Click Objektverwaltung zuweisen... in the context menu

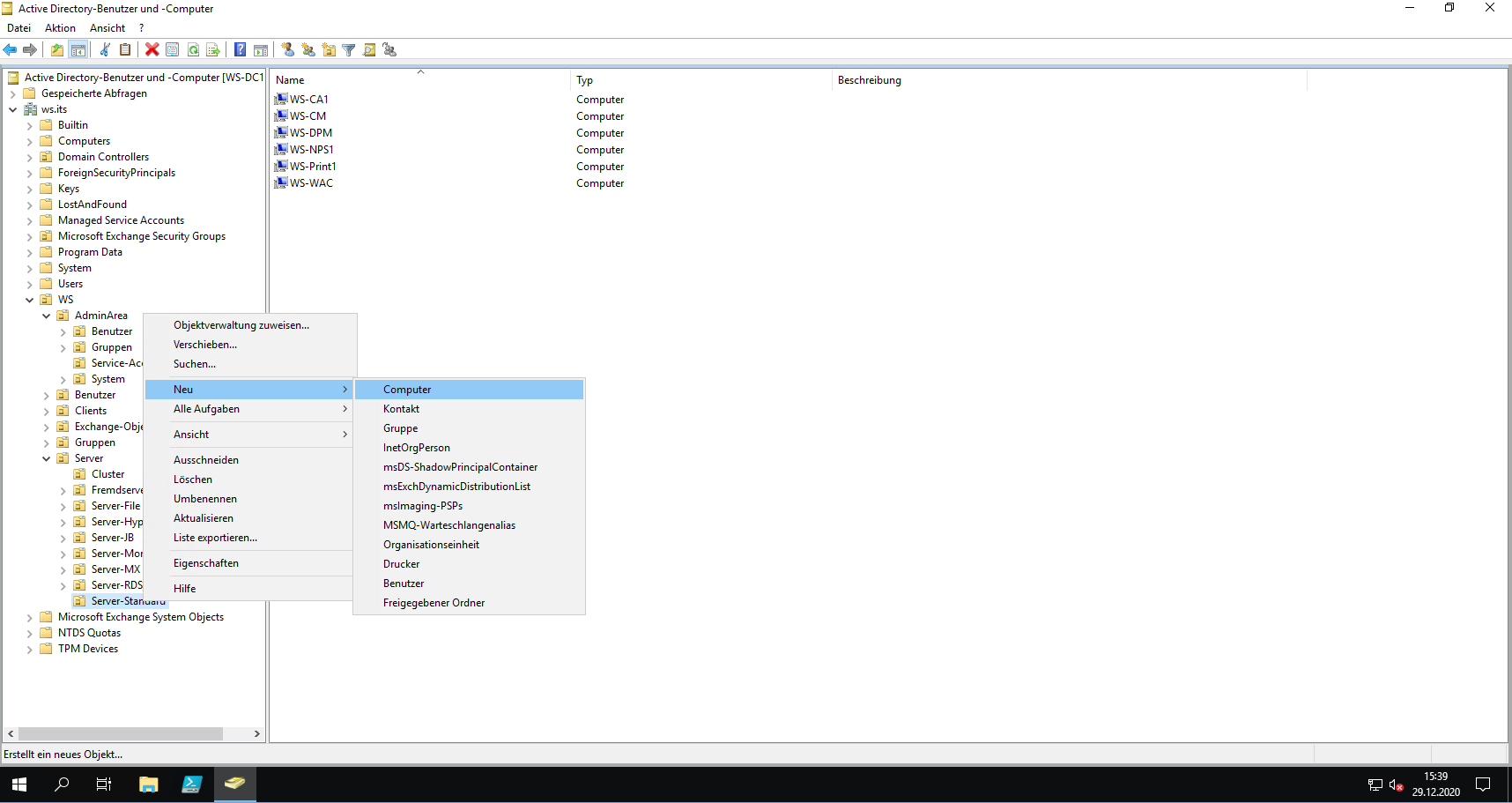point(249,325)
